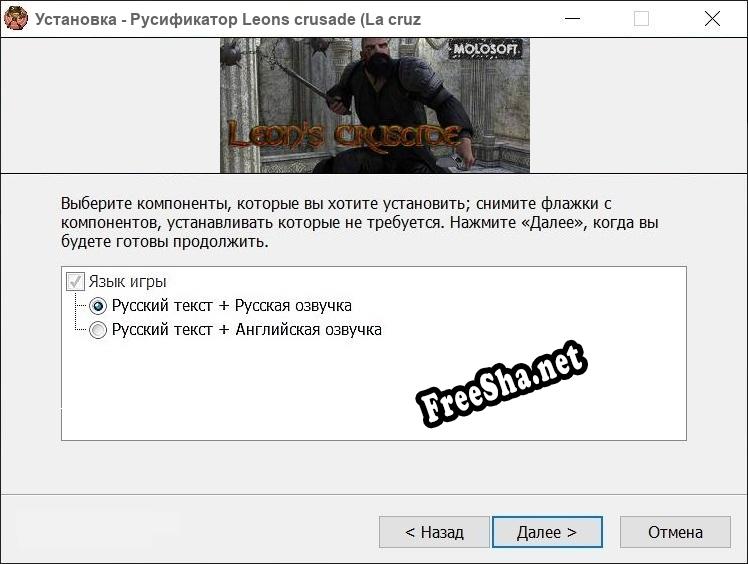Click the Русская озвучка option label text
The height and width of the screenshot is (564, 748).
coord(231,306)
